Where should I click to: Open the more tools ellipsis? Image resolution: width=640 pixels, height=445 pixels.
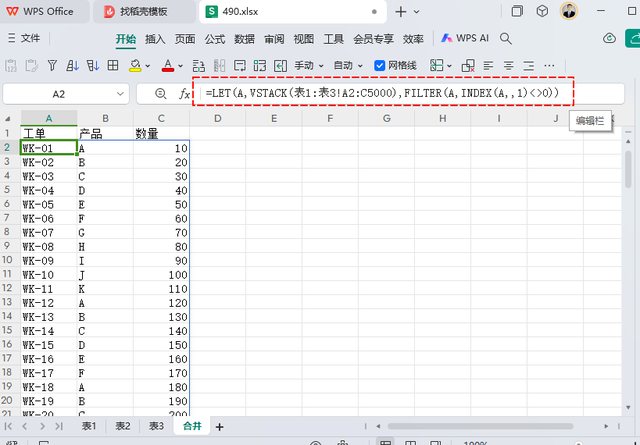(x=549, y=65)
